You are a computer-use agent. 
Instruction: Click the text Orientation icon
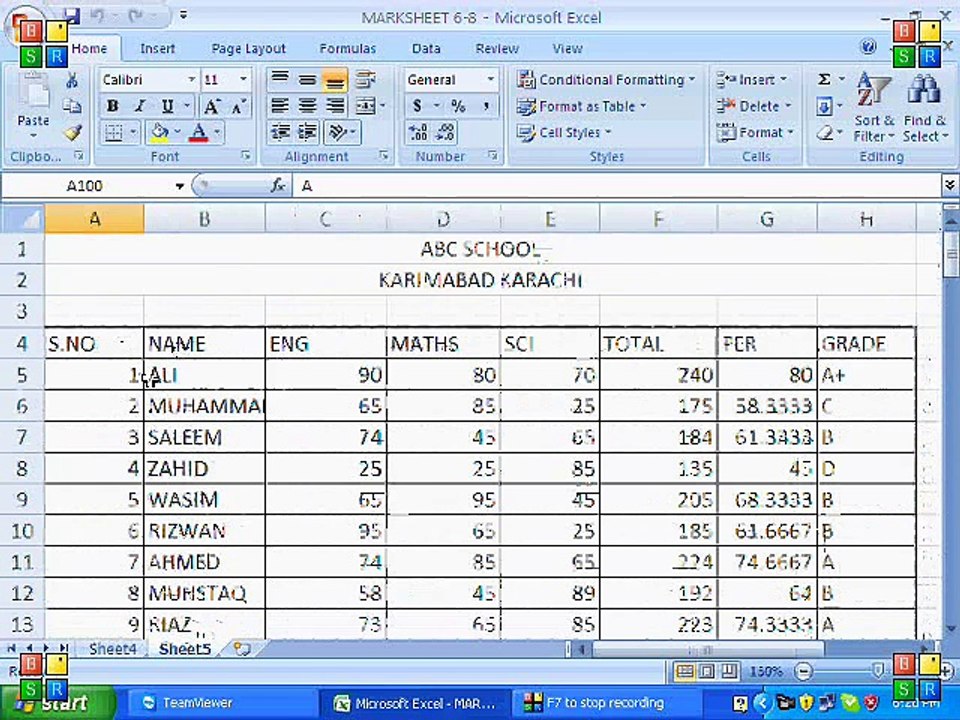pyautogui.click(x=339, y=132)
